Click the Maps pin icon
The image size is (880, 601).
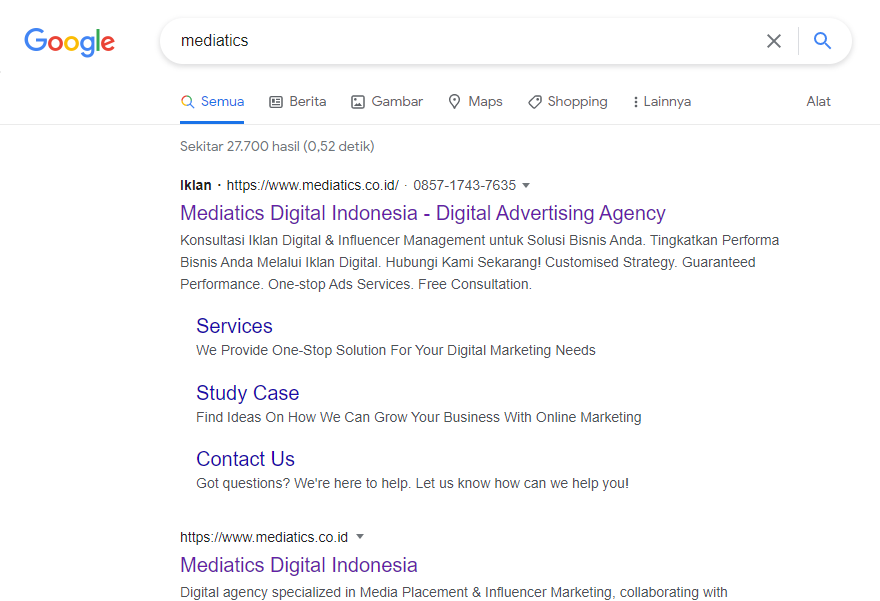pos(453,101)
